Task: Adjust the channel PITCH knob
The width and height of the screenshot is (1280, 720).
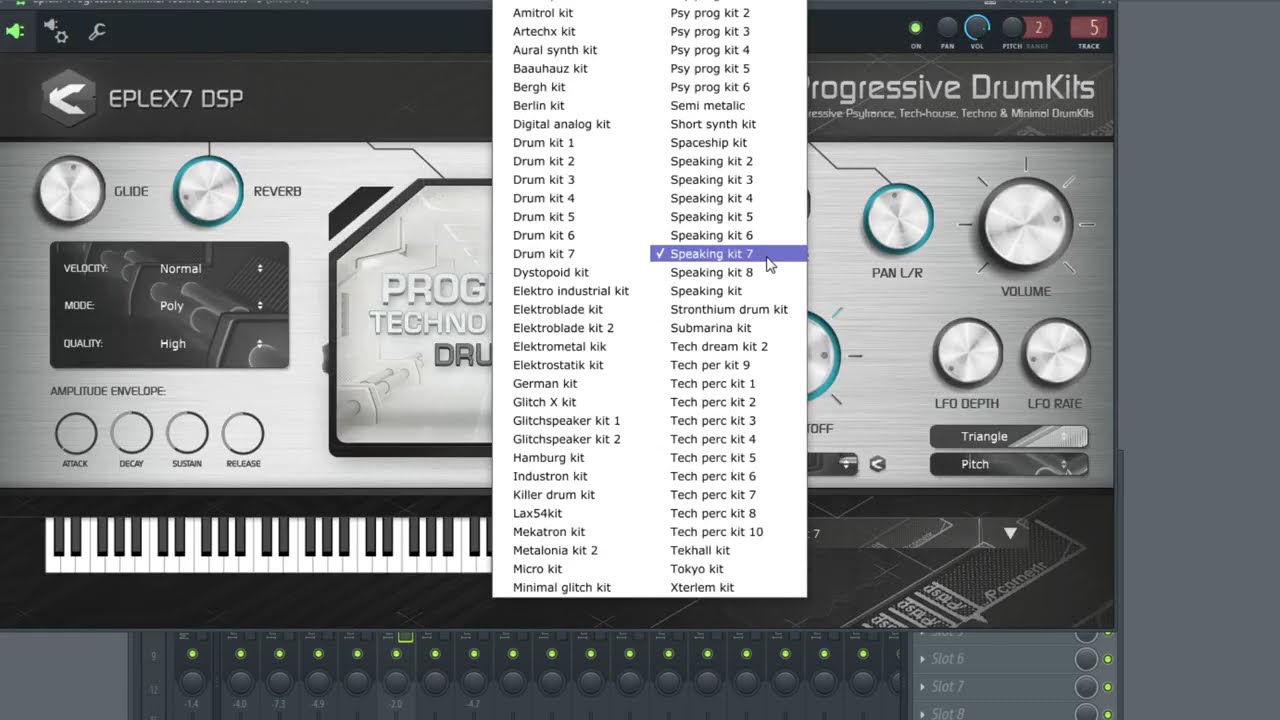Action: tap(1012, 28)
